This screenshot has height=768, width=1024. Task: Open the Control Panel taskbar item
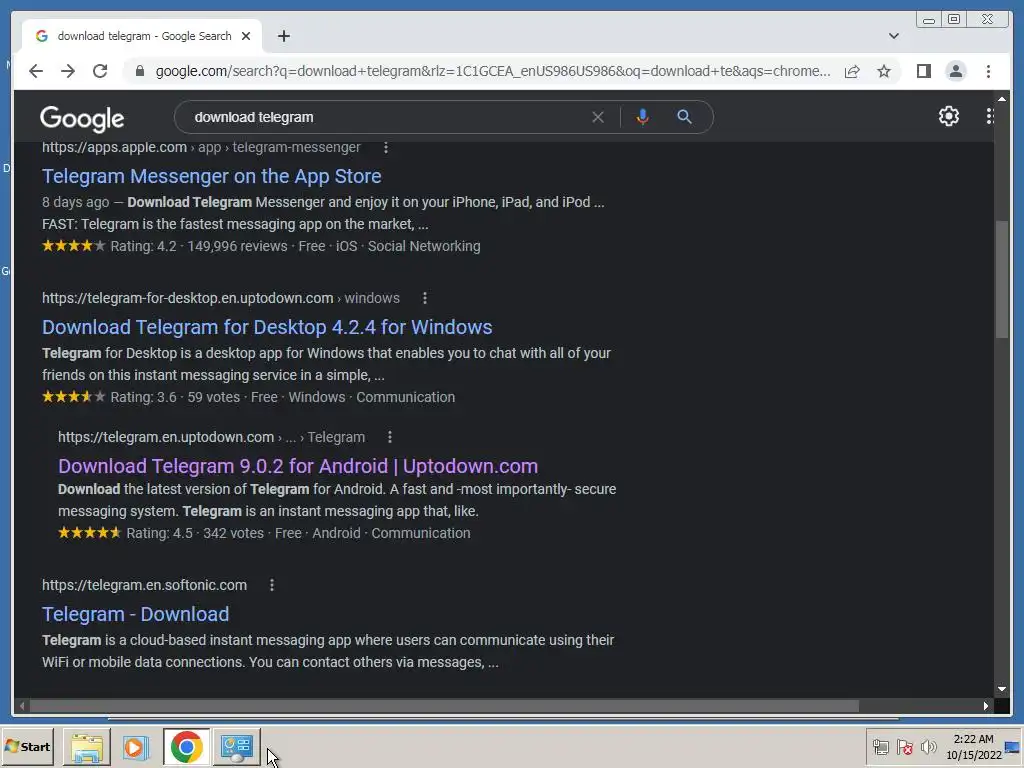click(236, 747)
